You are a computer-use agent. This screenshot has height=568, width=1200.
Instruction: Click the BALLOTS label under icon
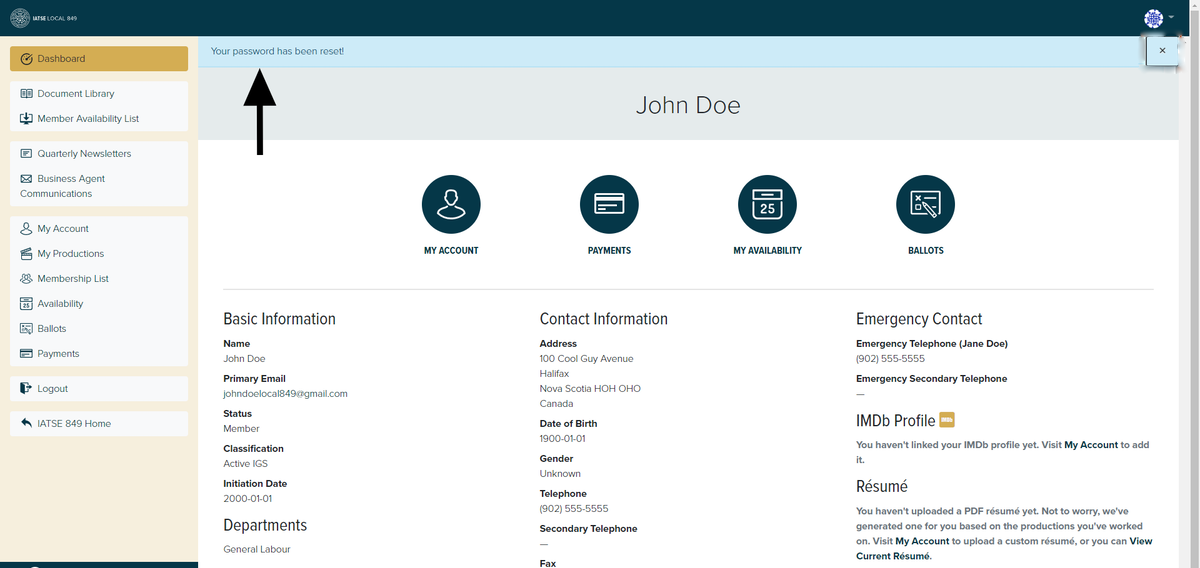click(925, 251)
